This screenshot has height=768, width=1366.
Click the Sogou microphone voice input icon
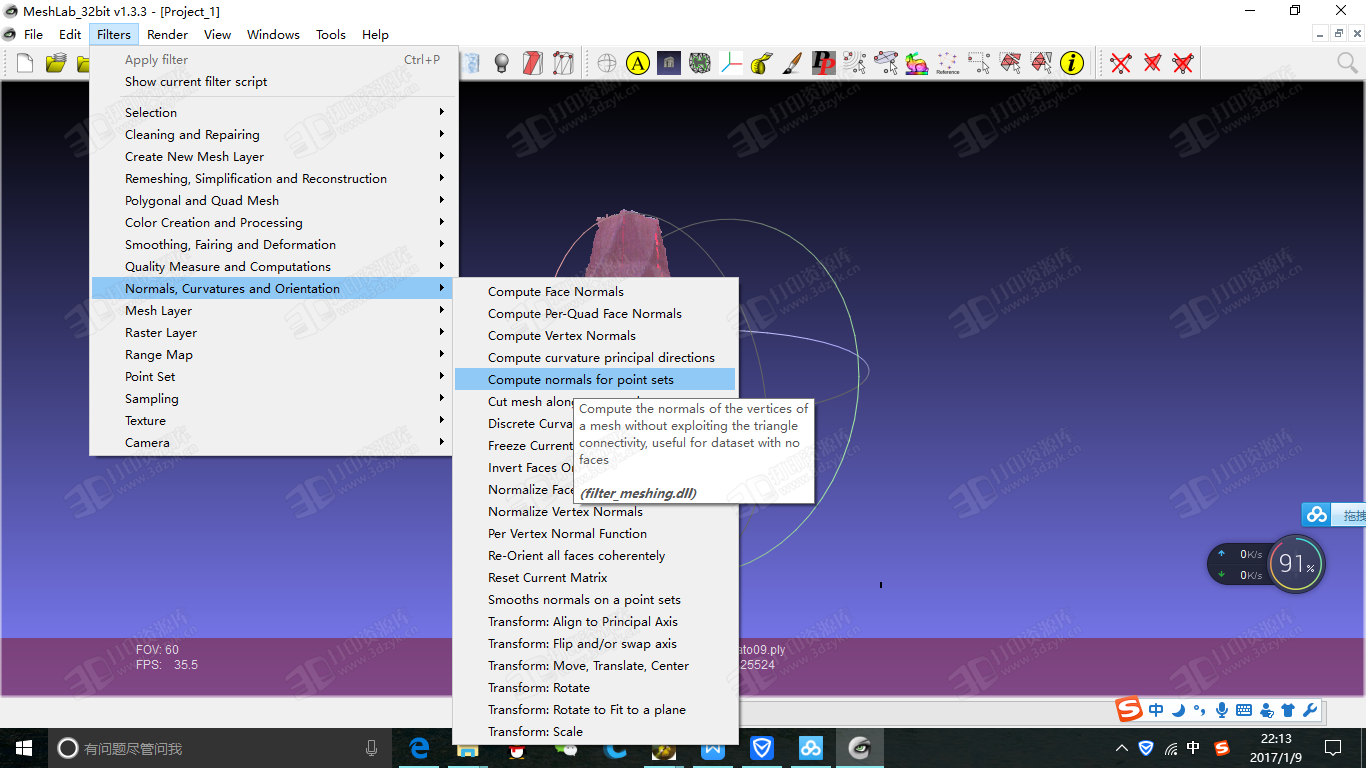tap(1222, 710)
